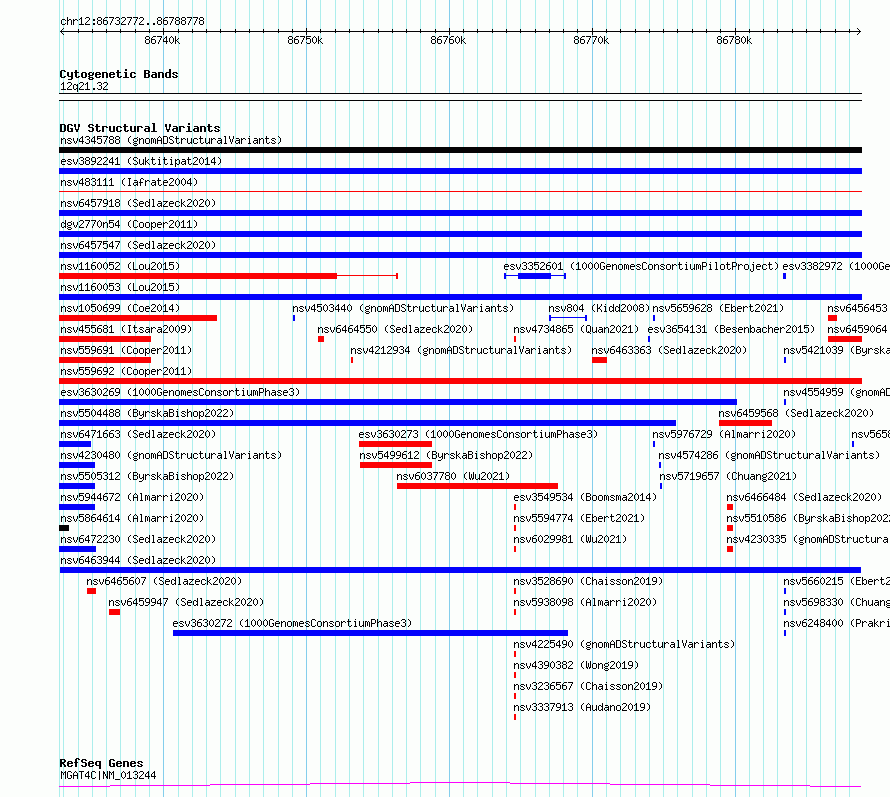Viewport: 890px width, 797px height.
Task: Open the nsv4503440 gnomAD variant label
Action: click(x=403, y=308)
